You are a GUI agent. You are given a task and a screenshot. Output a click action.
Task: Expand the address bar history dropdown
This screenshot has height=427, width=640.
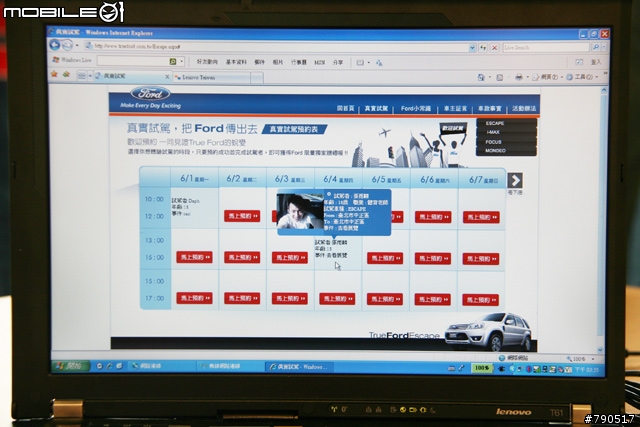point(472,48)
